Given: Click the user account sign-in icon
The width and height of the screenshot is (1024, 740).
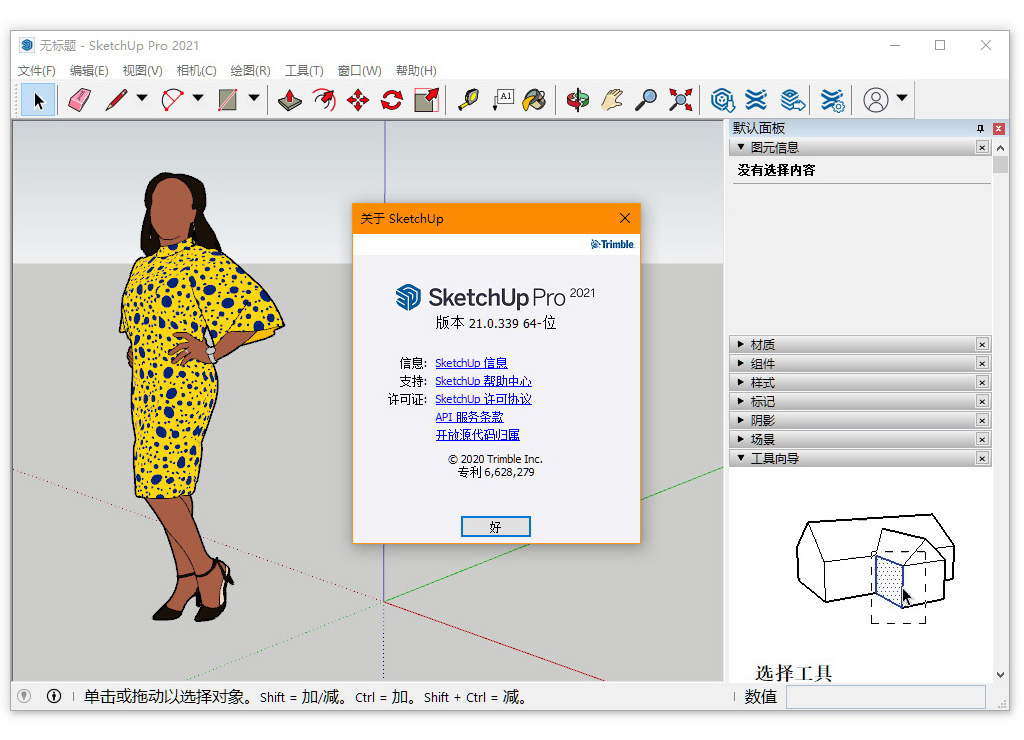Looking at the screenshot, I should pos(876,100).
